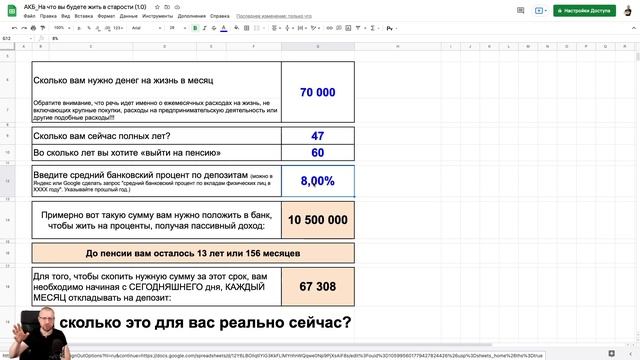Viewport: 640px width, 360px height.
Task: Click the cloud save status icon
Action: (x=177, y=7)
